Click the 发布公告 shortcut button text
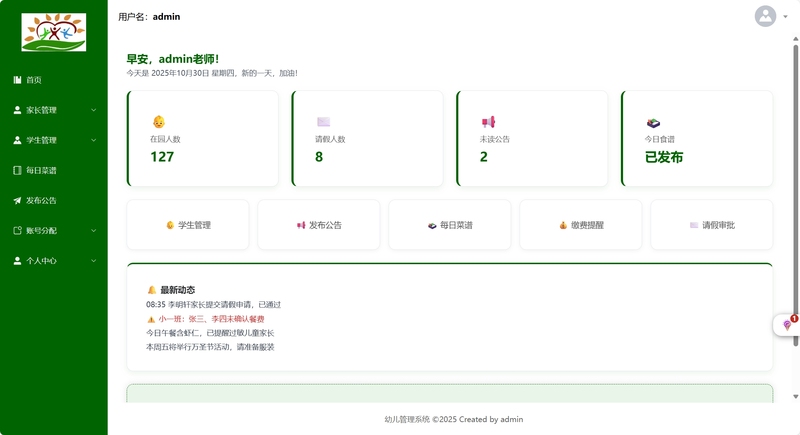Viewport: 800px width, 435px height. click(326, 225)
